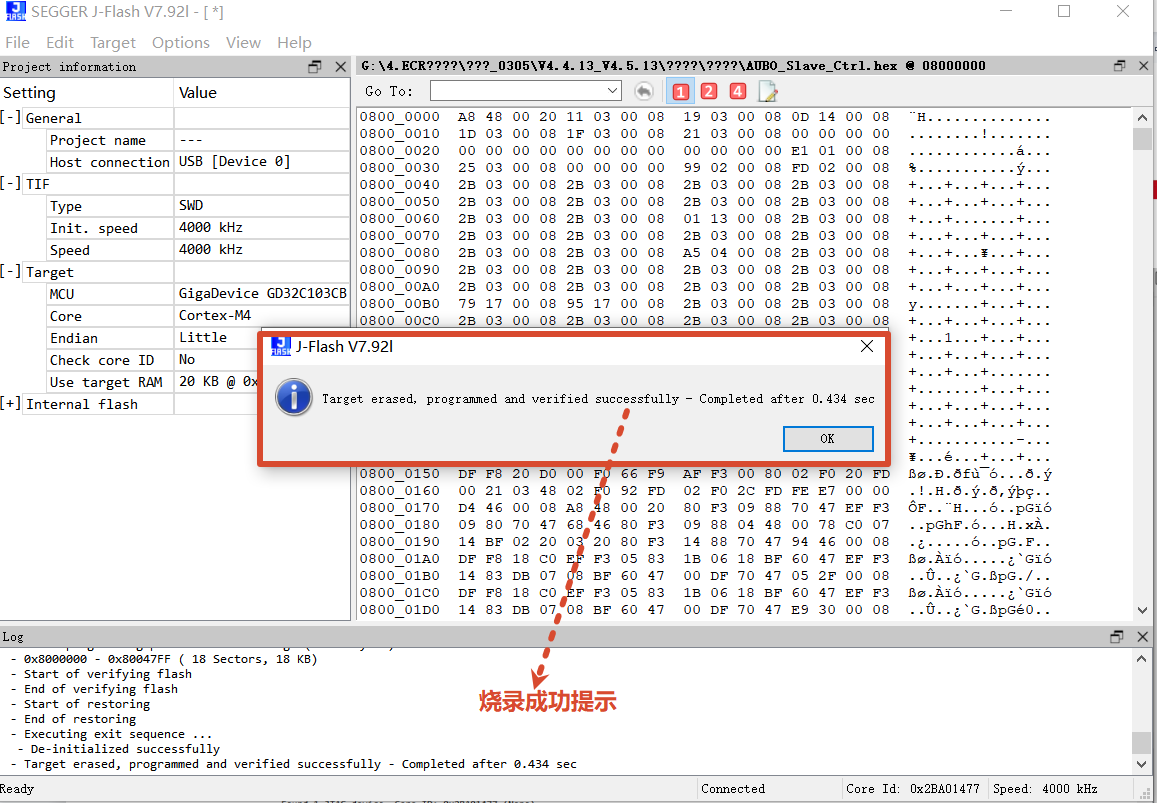Click the edit-data notepad icon in hex toolbar
1157x803 pixels.
coord(768,92)
